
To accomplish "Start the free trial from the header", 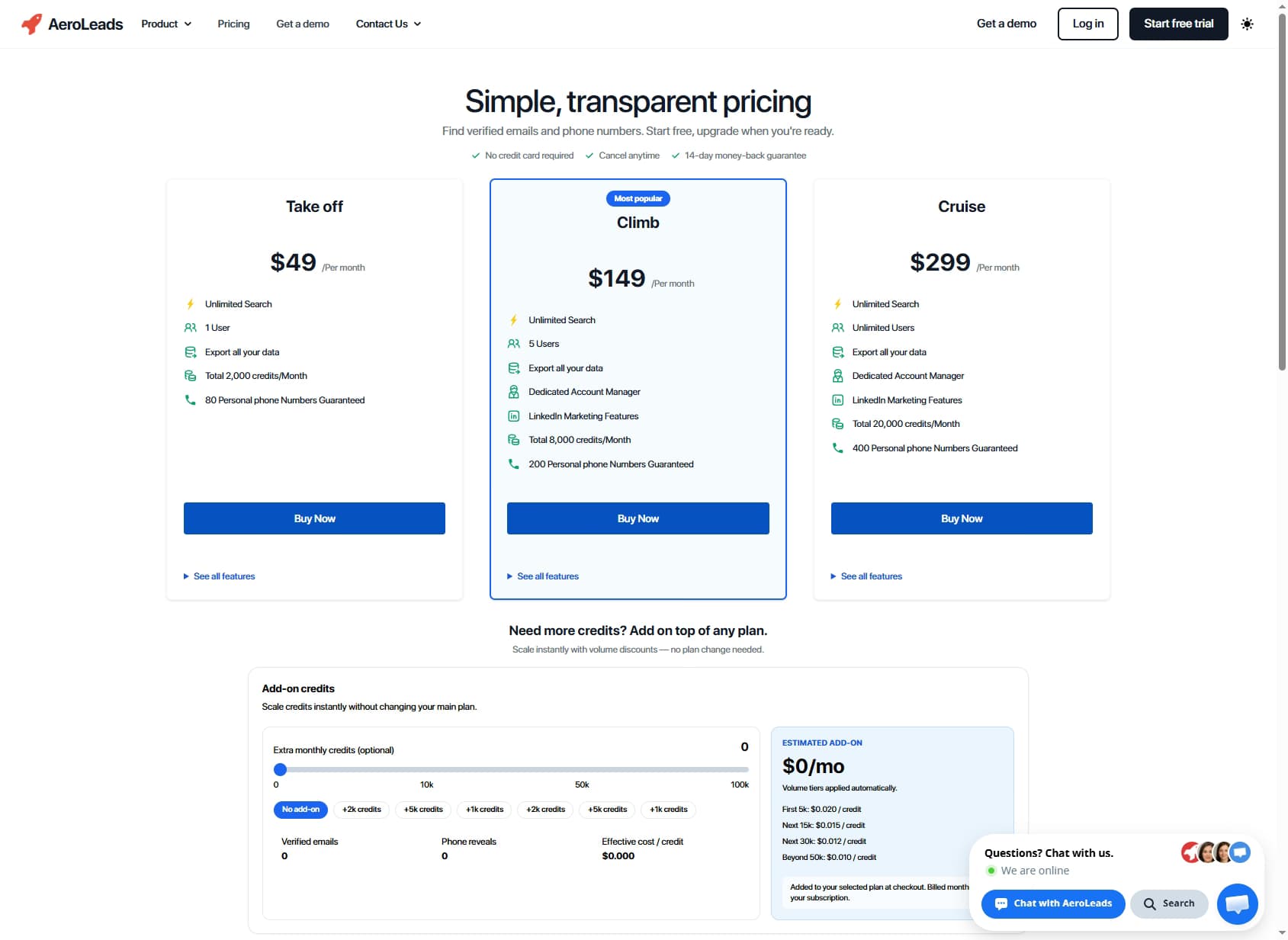I will (x=1178, y=24).
